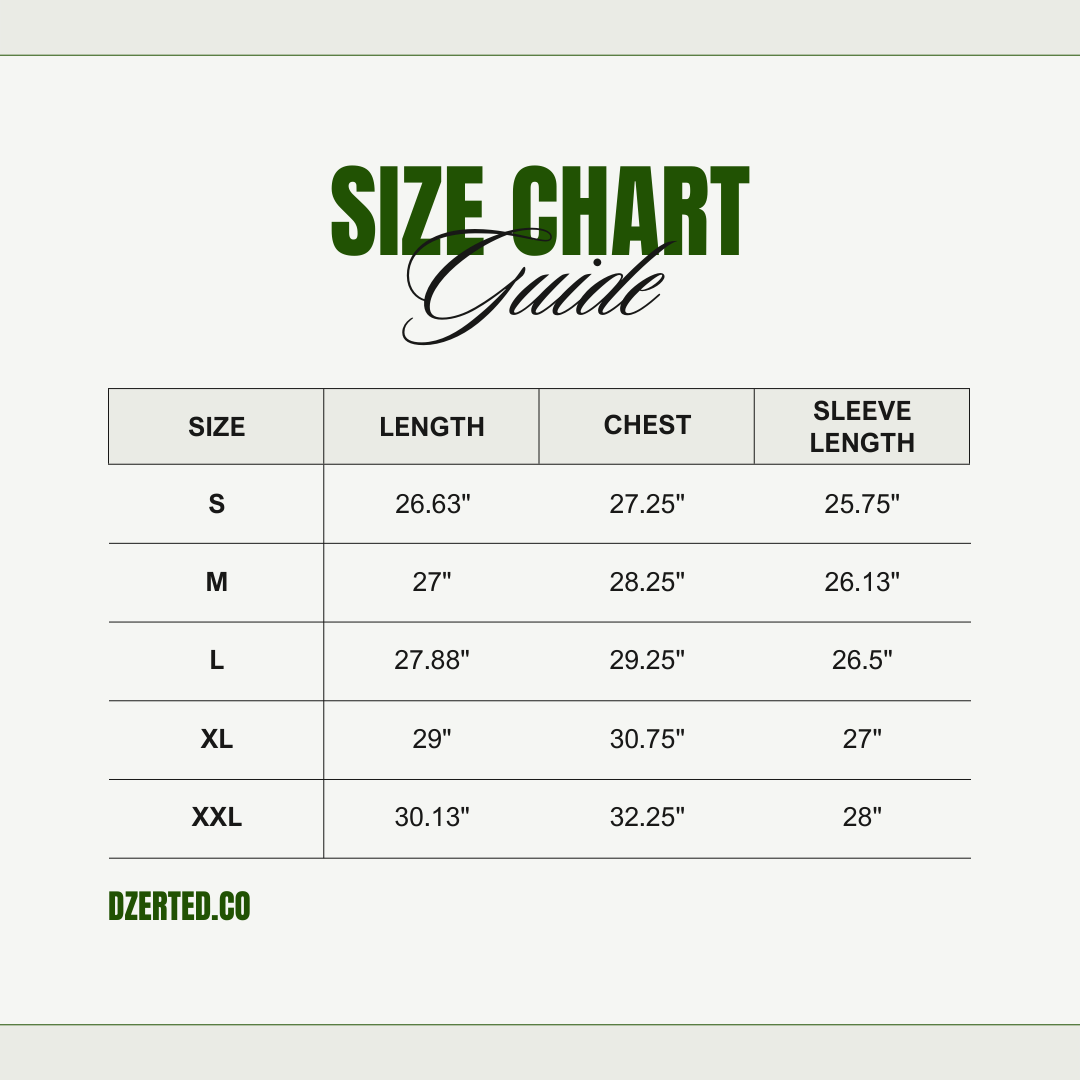This screenshot has width=1080, height=1080.
Task: Select the 28.25" chest value
Action: (x=647, y=582)
